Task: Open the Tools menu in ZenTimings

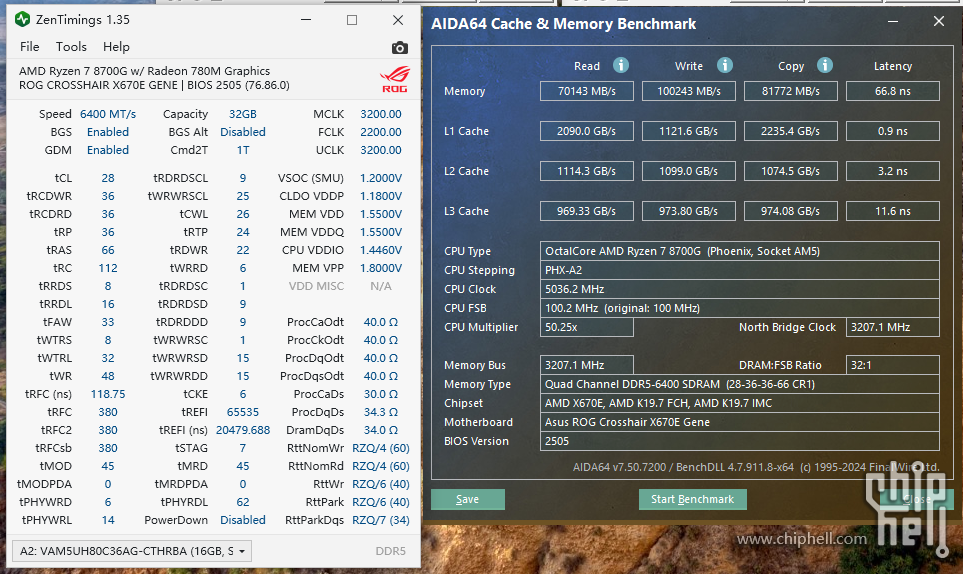Action: click(x=71, y=47)
